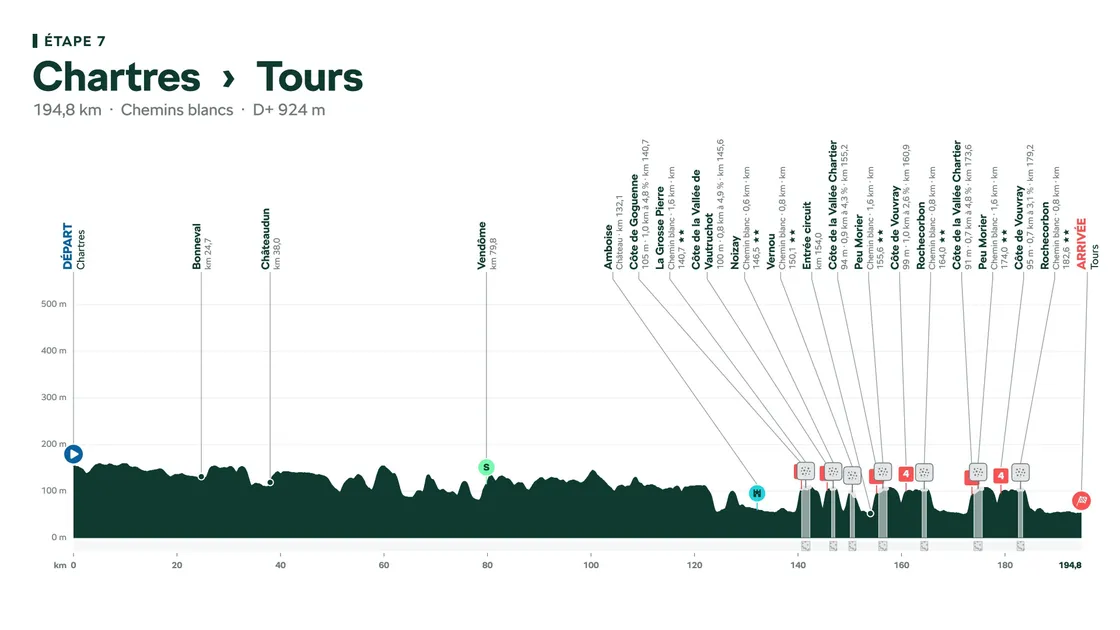
Task: Click the Côte de Vouvray label at km 179,2
Action: coord(1024,206)
